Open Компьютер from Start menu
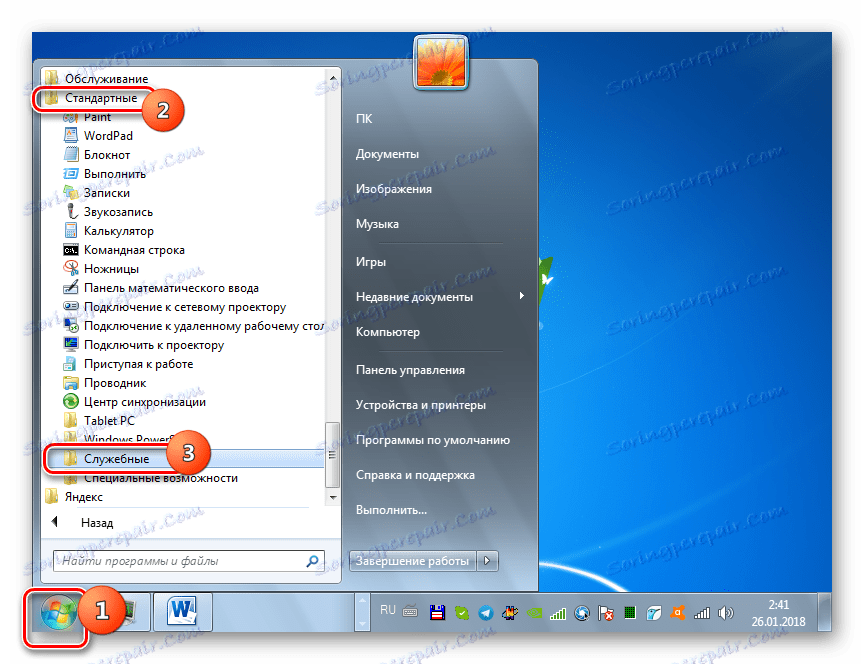864x664 pixels. point(388,332)
